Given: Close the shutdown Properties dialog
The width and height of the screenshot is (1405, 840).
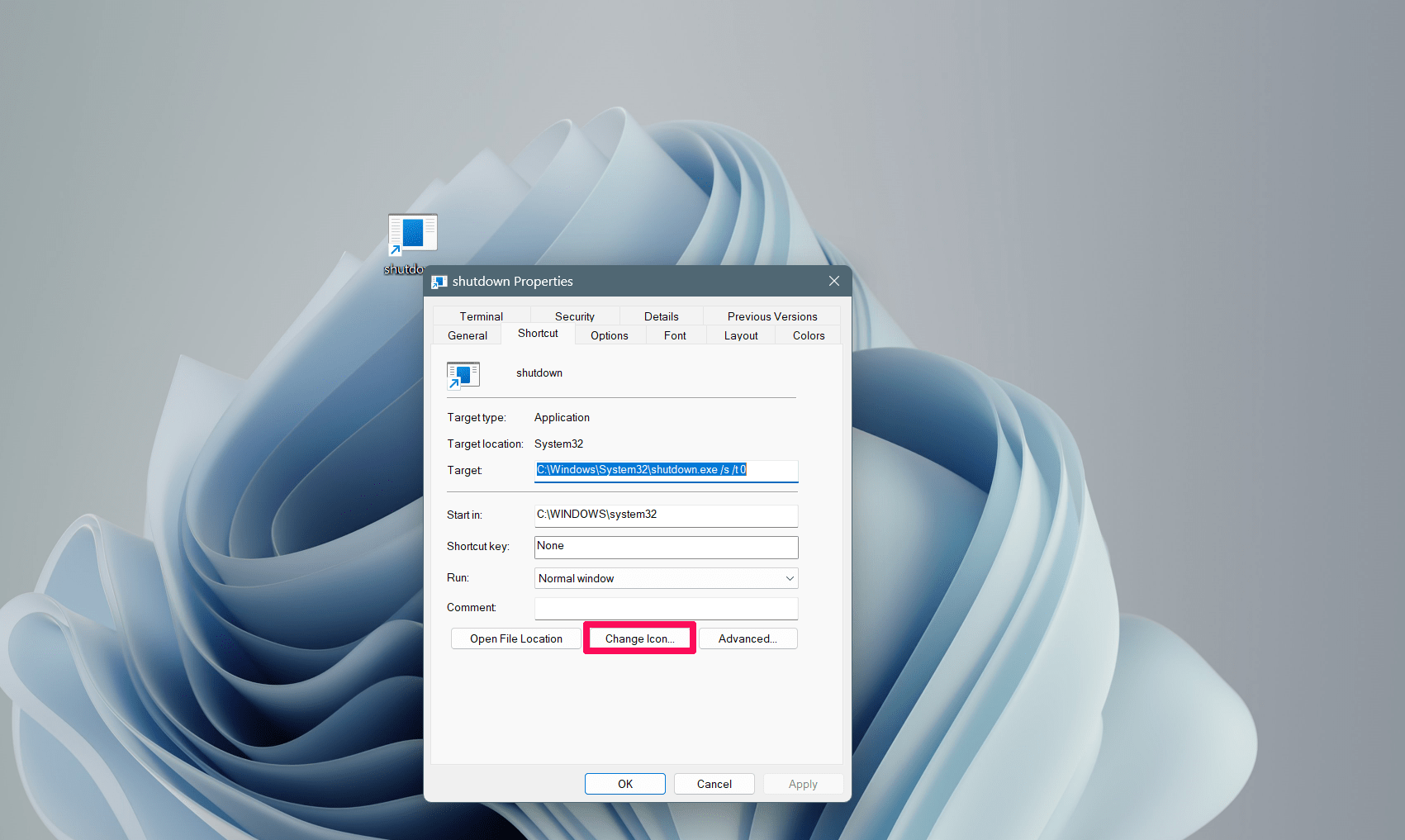Looking at the screenshot, I should (834, 281).
